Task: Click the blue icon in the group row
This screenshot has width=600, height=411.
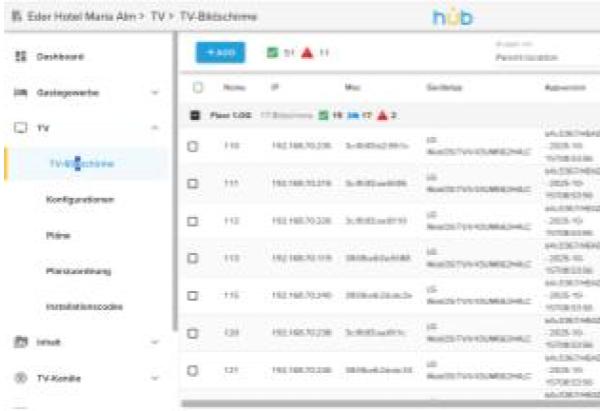Action: 352,115
